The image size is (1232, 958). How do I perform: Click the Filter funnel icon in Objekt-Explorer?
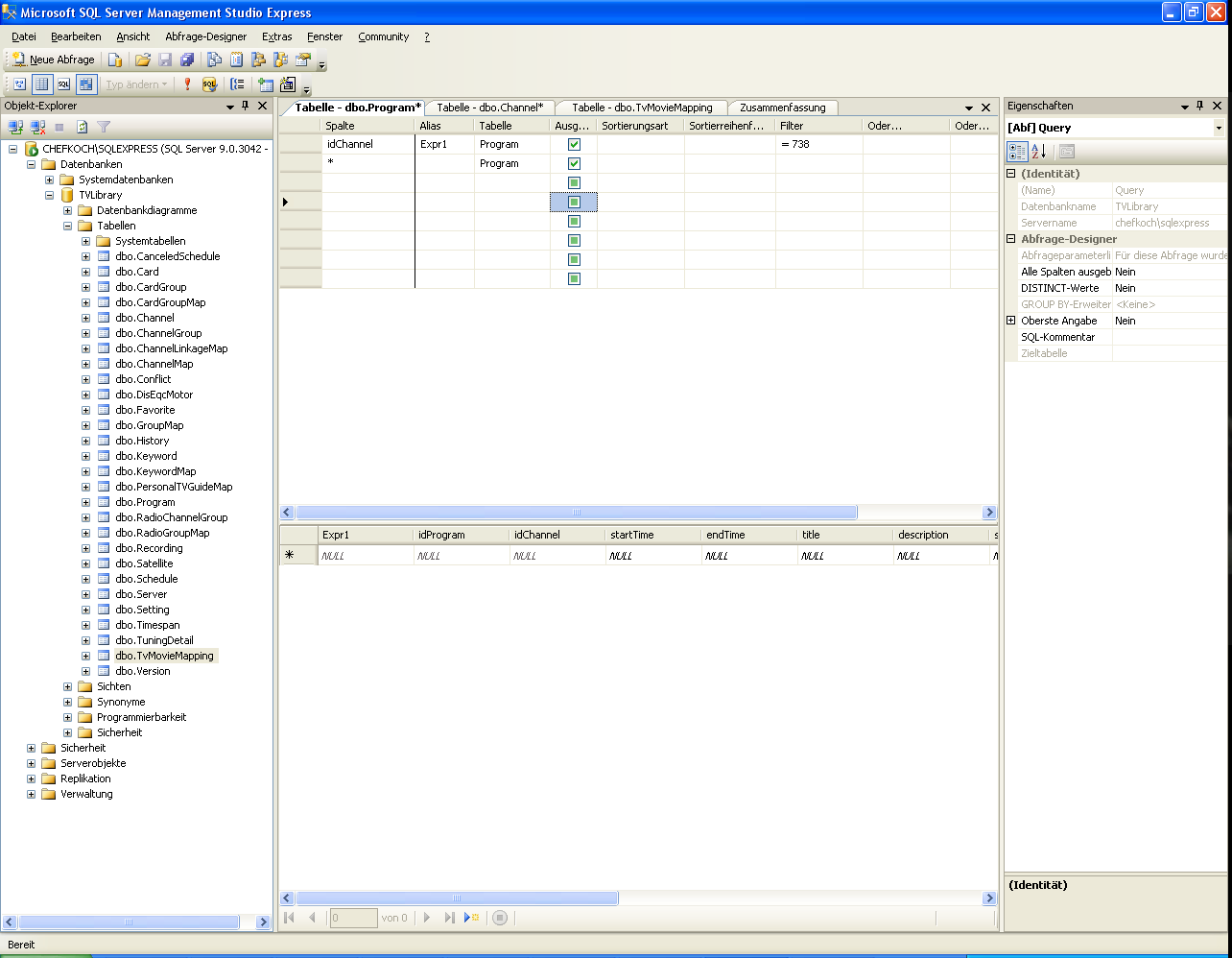[104, 127]
